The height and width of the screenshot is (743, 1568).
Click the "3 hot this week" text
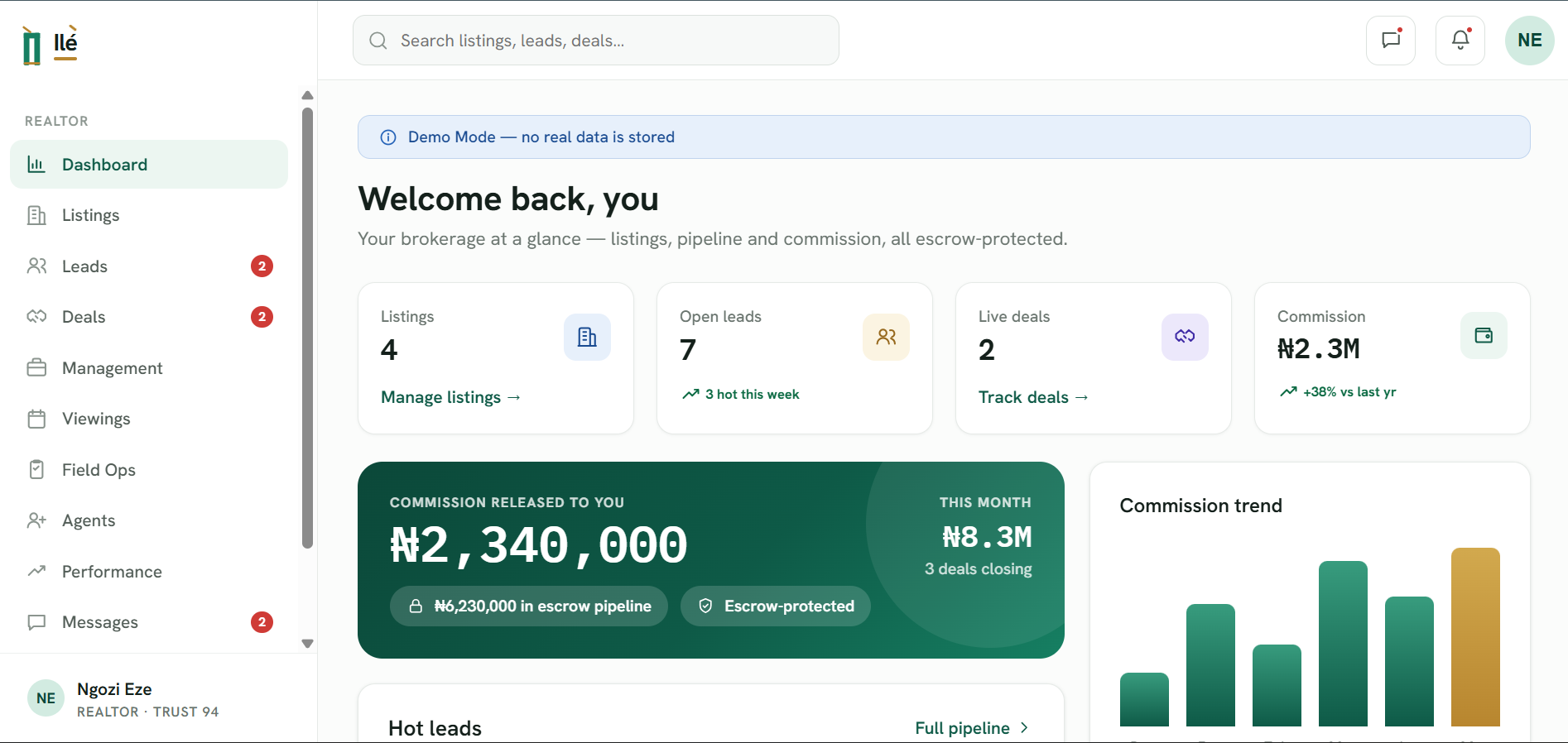click(x=752, y=395)
